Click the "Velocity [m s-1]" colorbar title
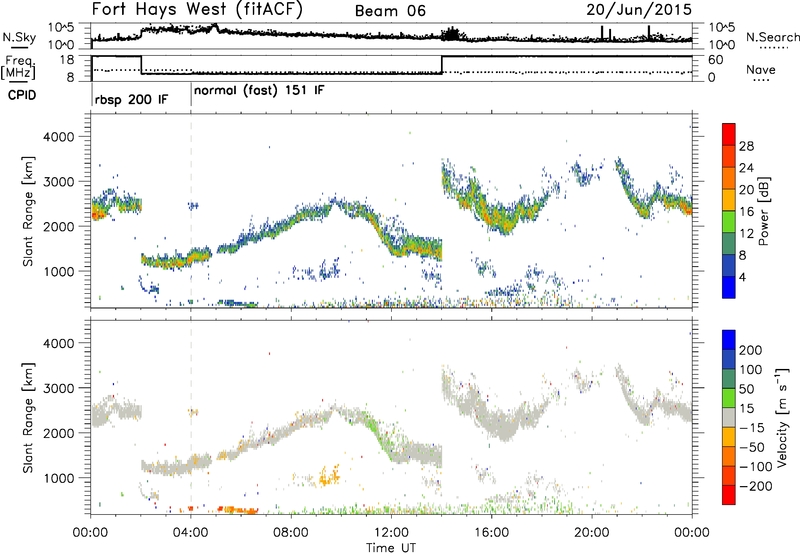The width and height of the screenshot is (800, 554). 781,417
